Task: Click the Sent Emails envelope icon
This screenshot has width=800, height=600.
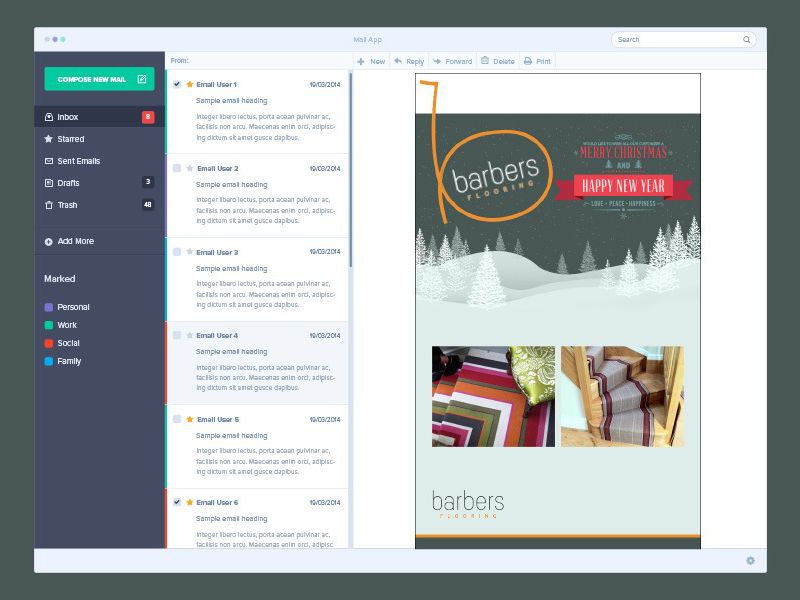Action: click(x=49, y=161)
